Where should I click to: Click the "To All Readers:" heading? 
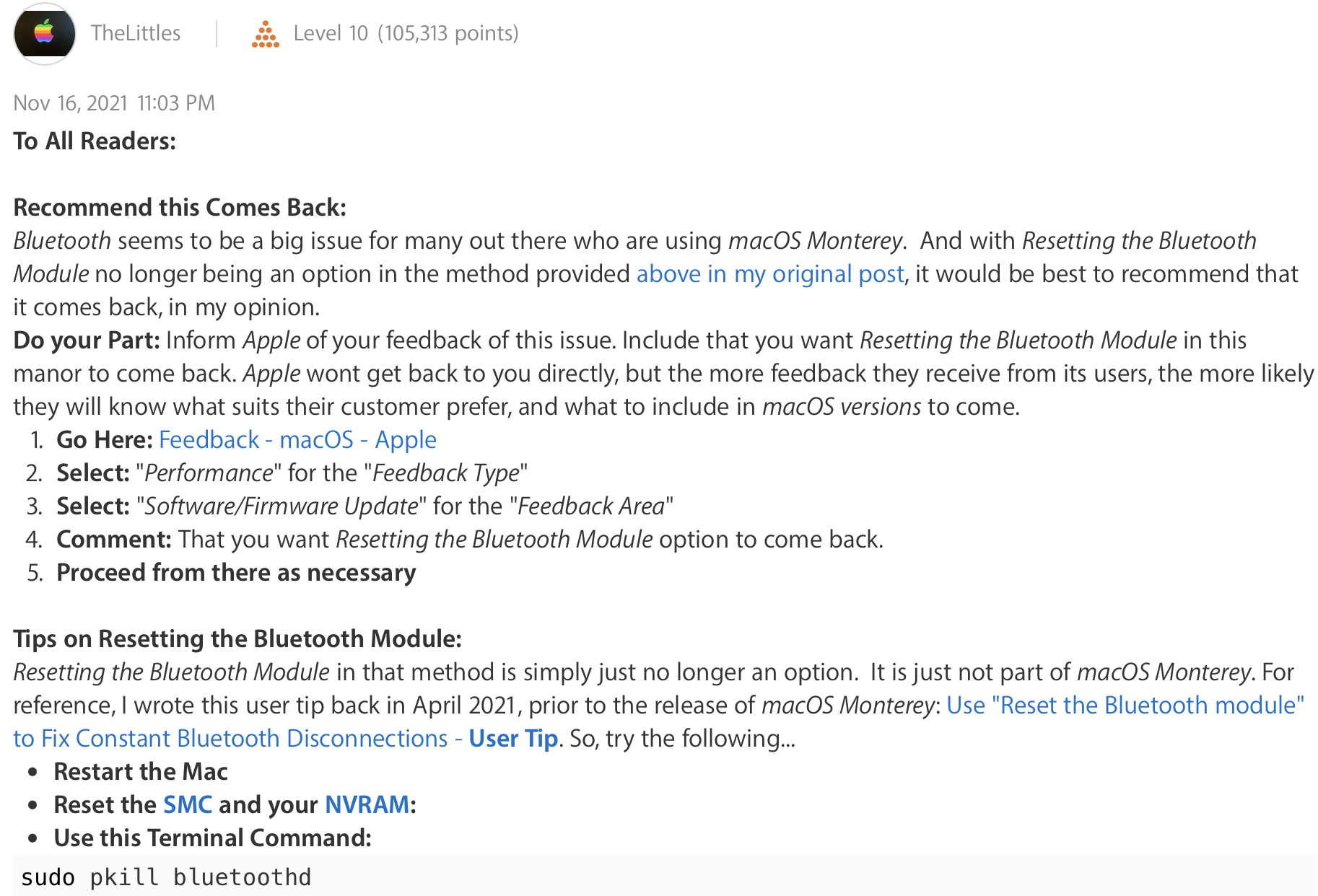tap(95, 141)
